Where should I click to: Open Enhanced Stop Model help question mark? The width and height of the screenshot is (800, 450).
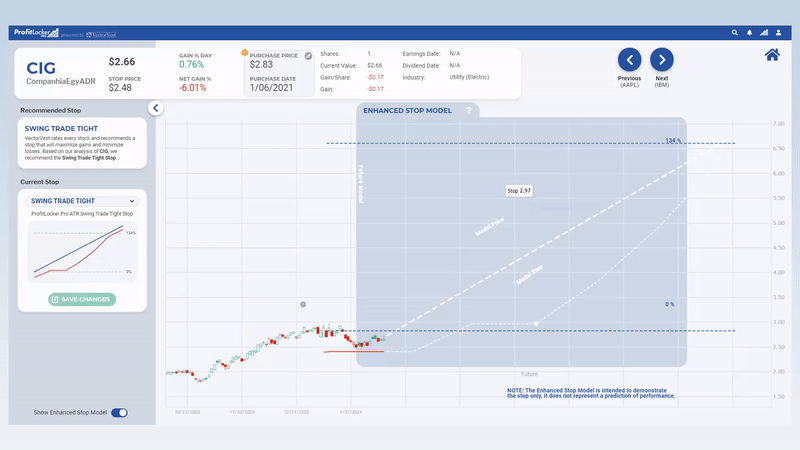[469, 110]
